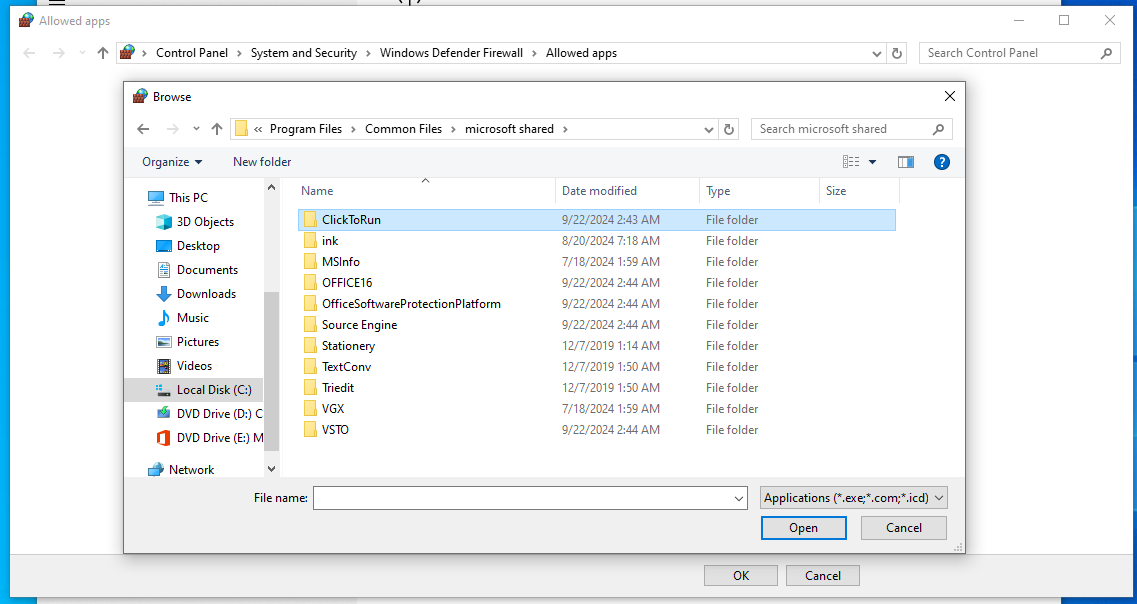Cancel the Browse dialog

[904, 528]
